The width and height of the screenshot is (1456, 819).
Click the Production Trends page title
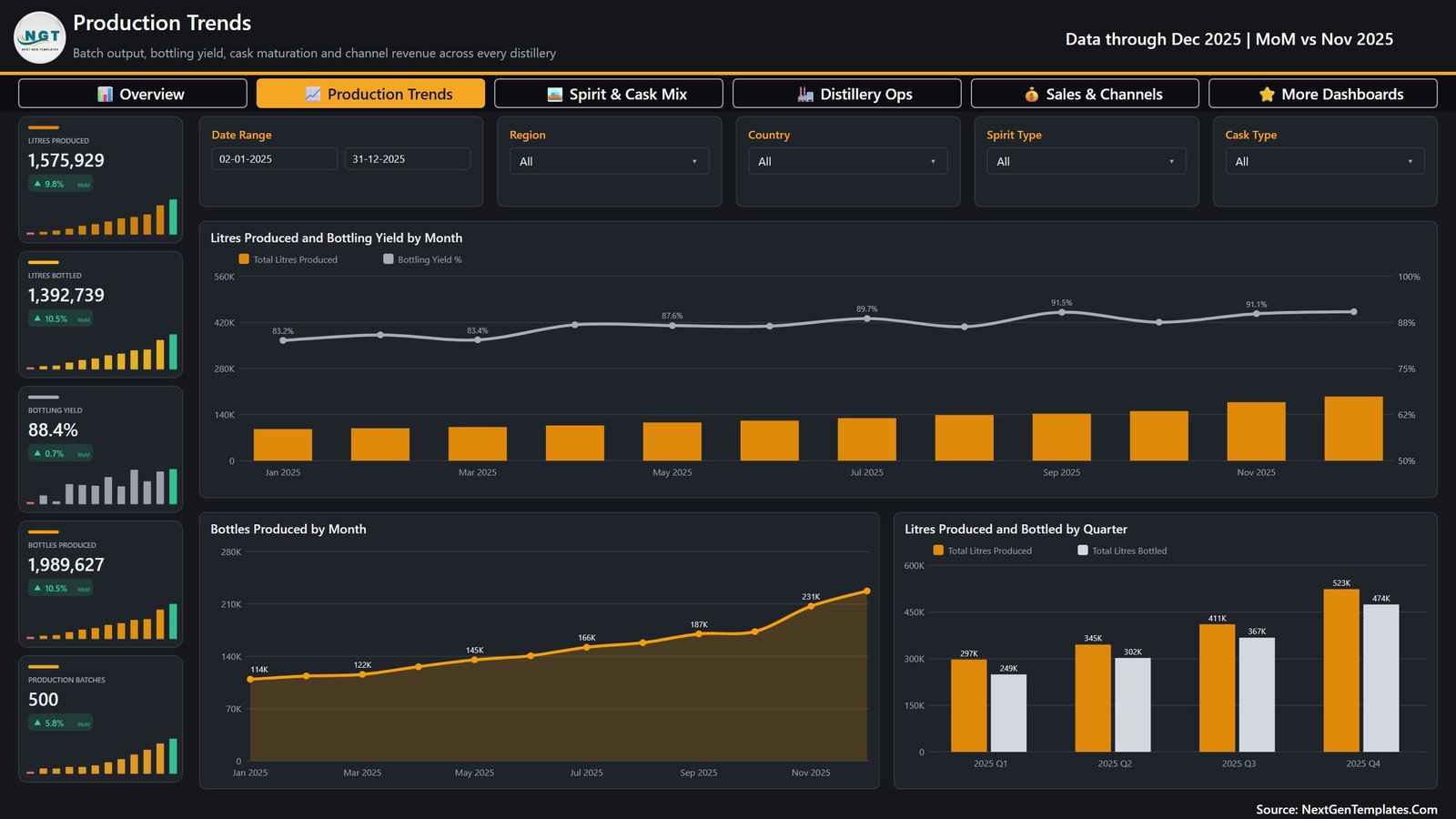click(162, 23)
